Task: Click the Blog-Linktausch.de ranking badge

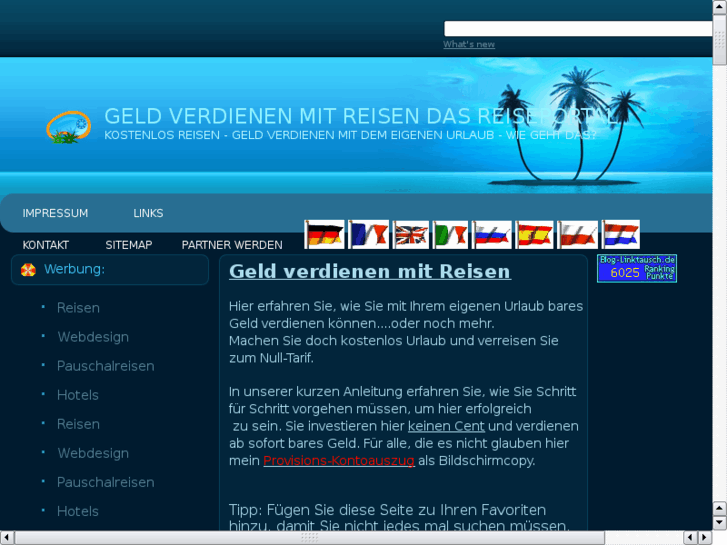Action: pos(637,268)
